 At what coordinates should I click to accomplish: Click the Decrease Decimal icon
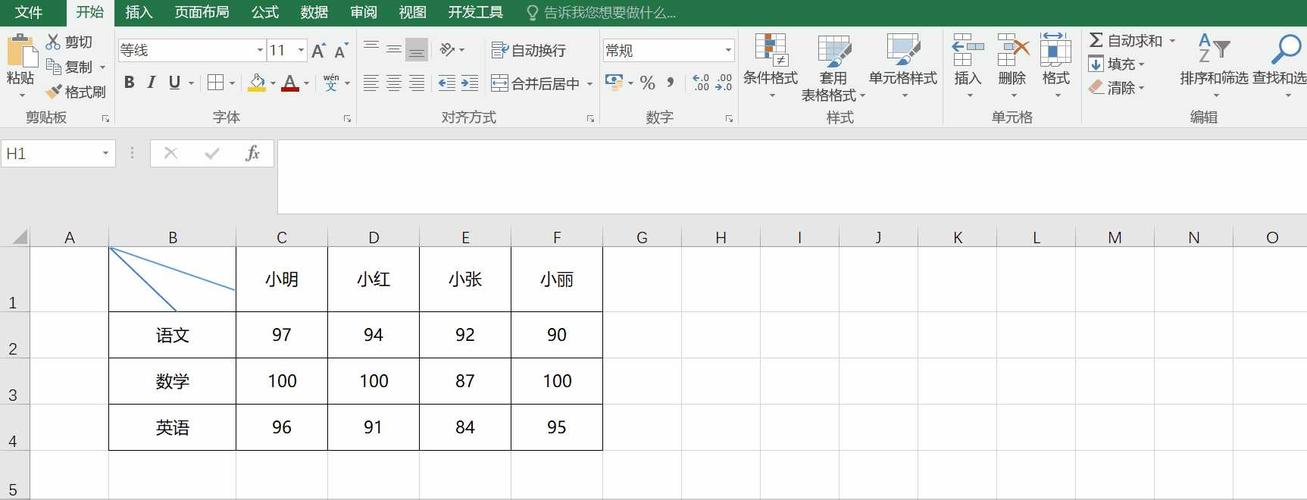[x=724, y=83]
